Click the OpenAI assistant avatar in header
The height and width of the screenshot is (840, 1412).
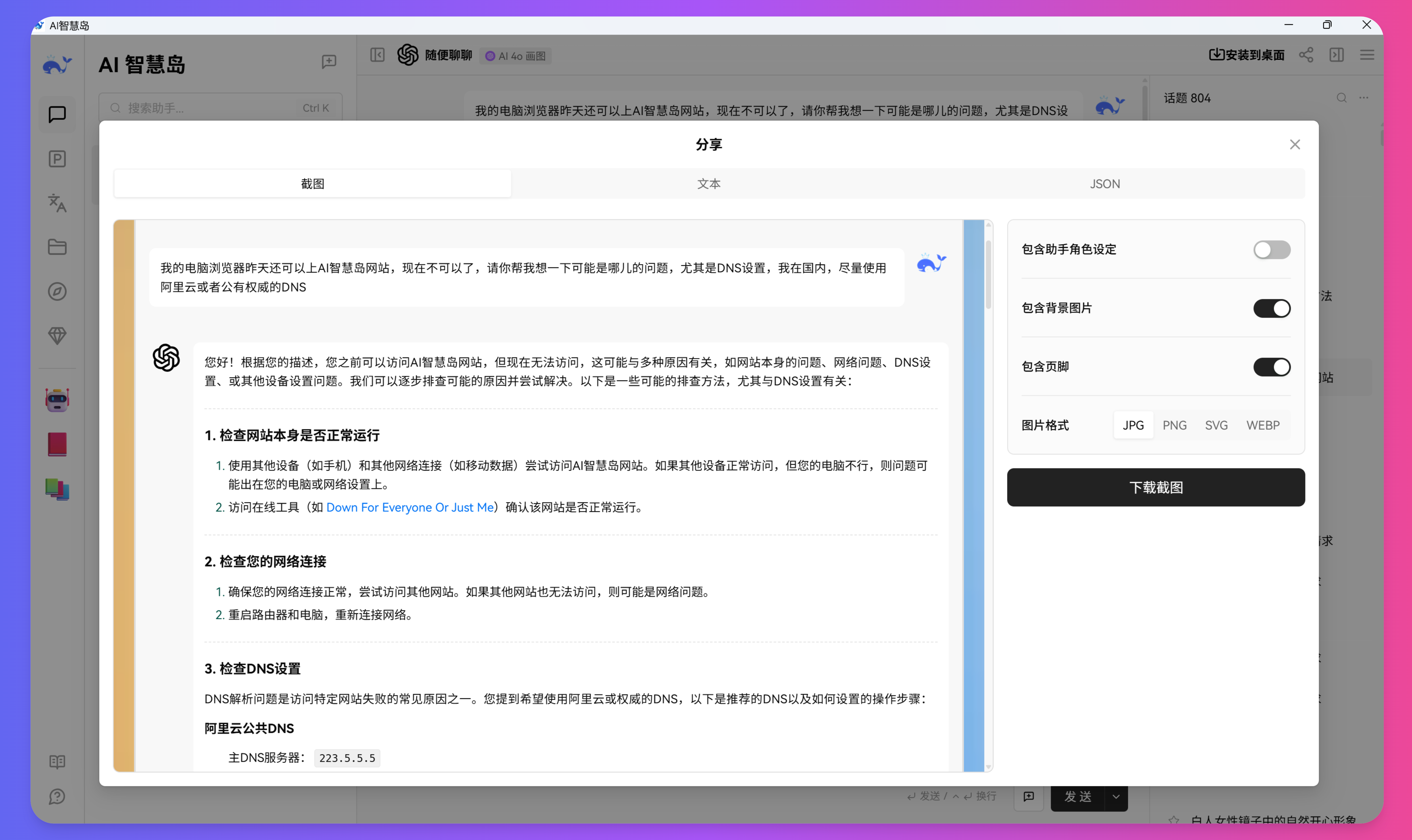[x=408, y=55]
